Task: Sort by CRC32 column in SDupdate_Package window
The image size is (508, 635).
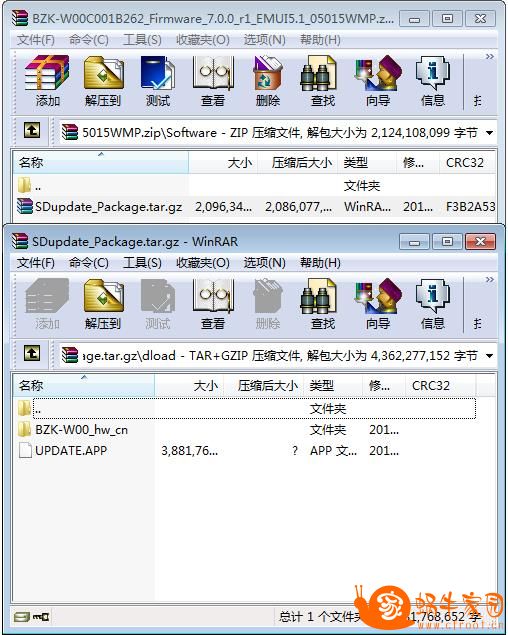Action: click(x=440, y=386)
